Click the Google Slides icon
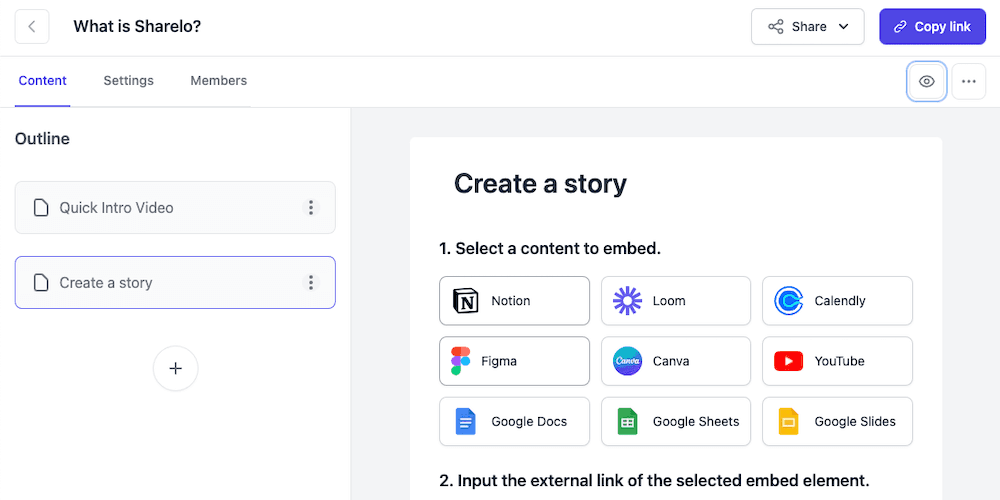Image resolution: width=1000 pixels, height=500 pixels. [789, 422]
